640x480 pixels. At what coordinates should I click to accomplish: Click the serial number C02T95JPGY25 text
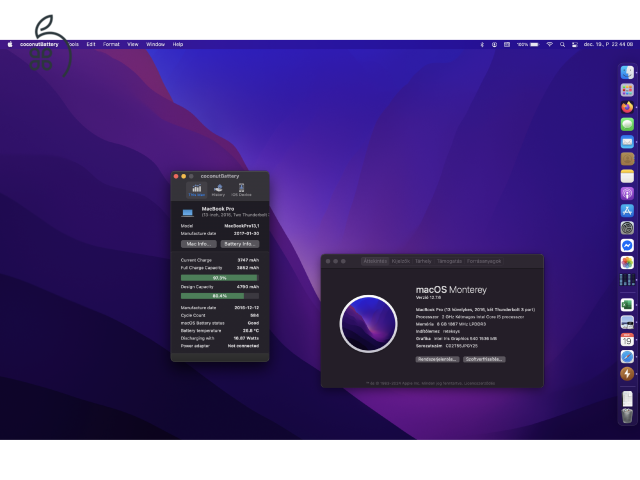(x=462, y=346)
